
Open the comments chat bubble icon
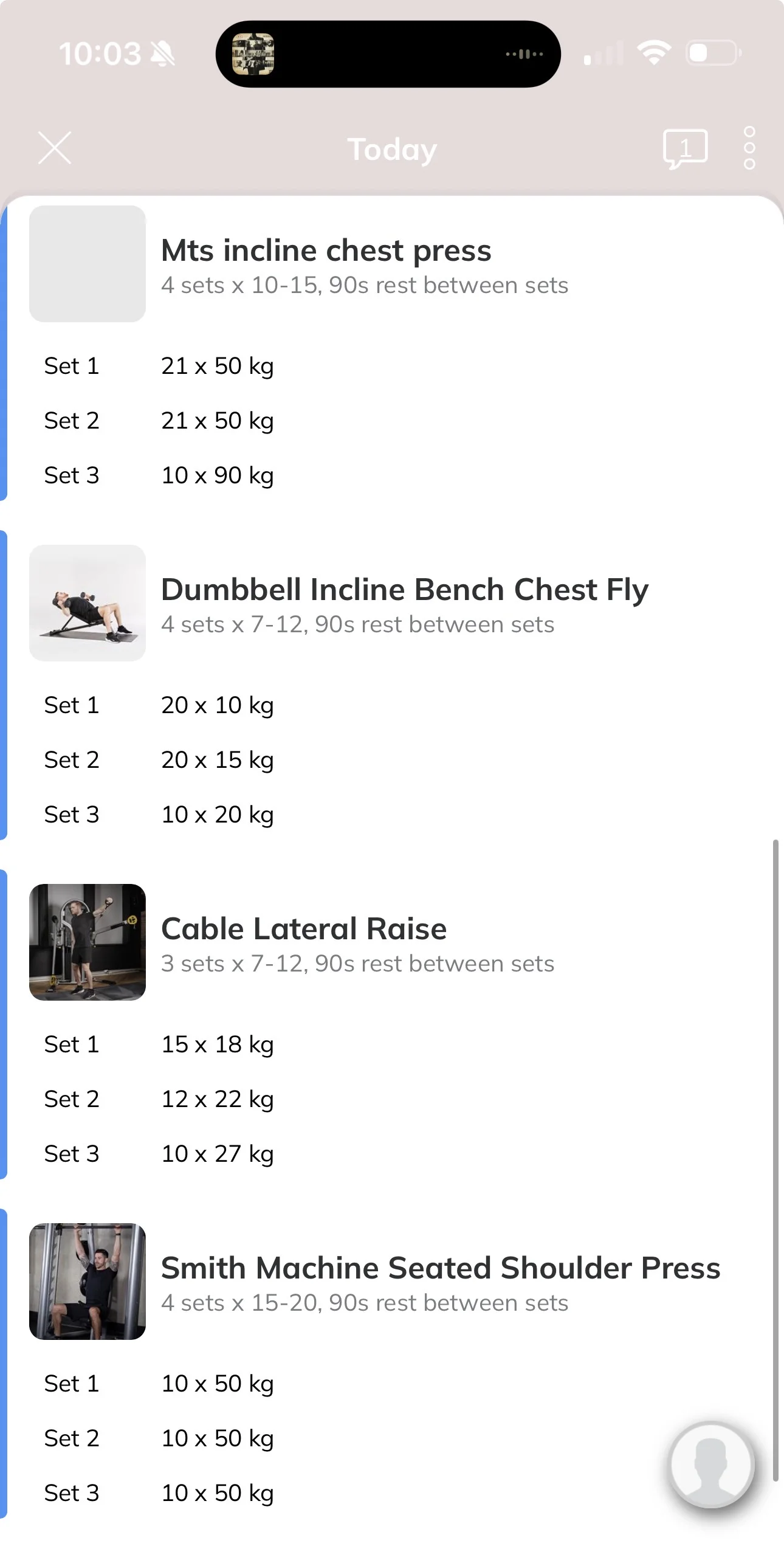[685, 149]
